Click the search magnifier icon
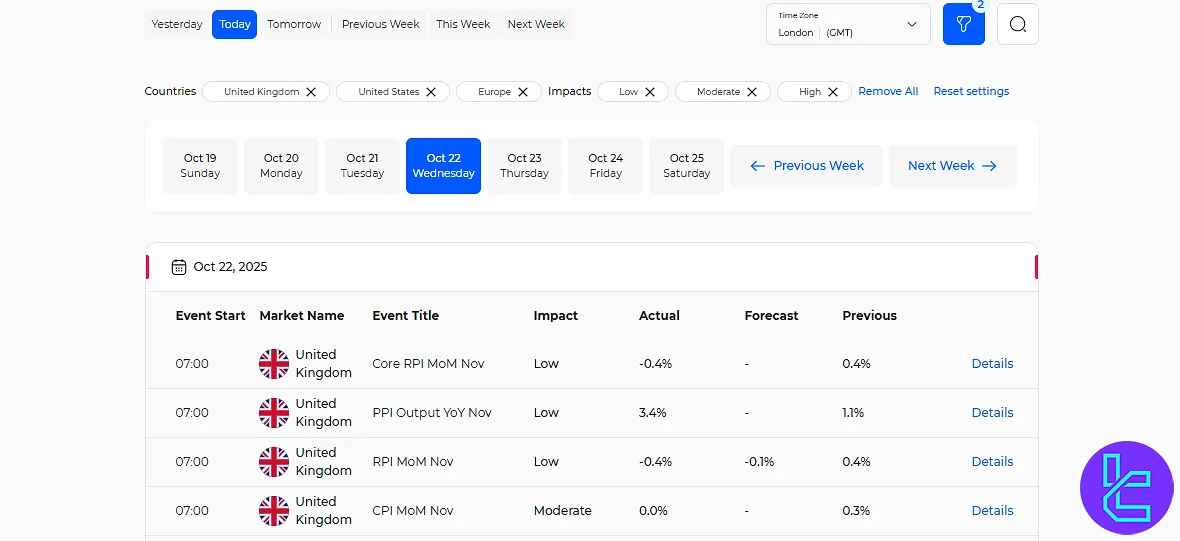Image resolution: width=1180 pixels, height=541 pixels. pyautogui.click(x=1017, y=25)
